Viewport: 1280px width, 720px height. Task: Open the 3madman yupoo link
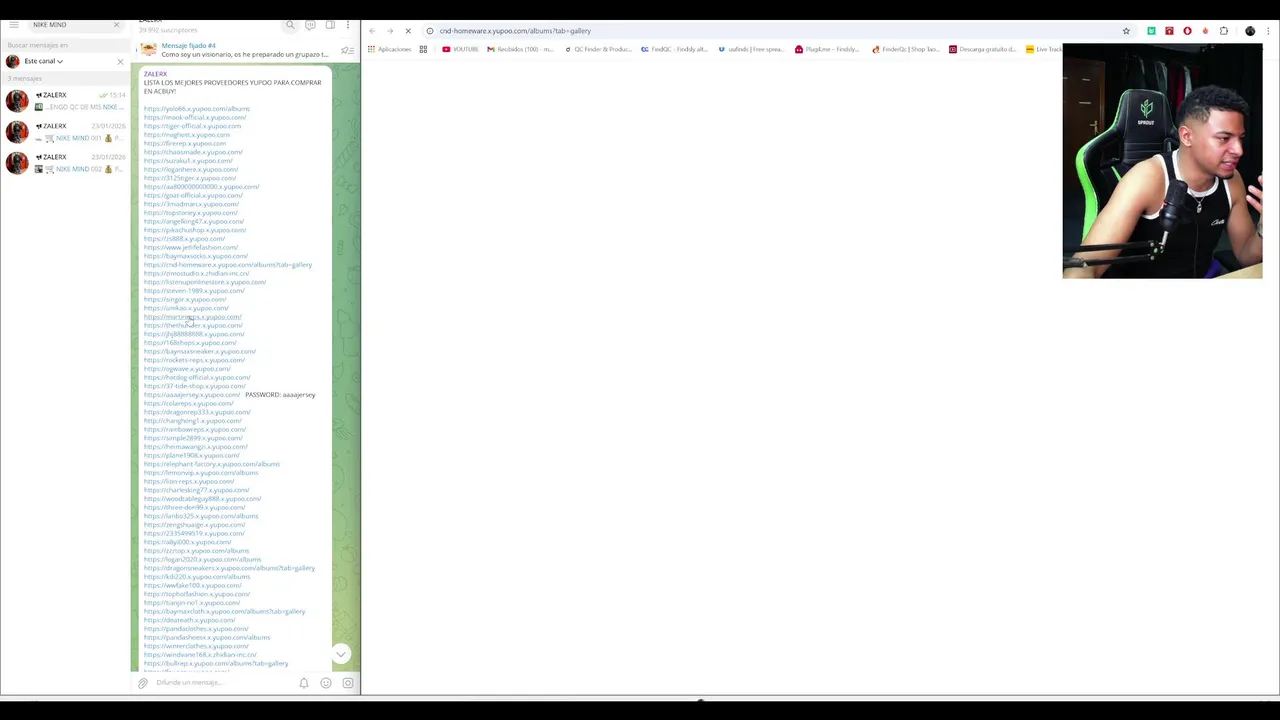click(191, 204)
